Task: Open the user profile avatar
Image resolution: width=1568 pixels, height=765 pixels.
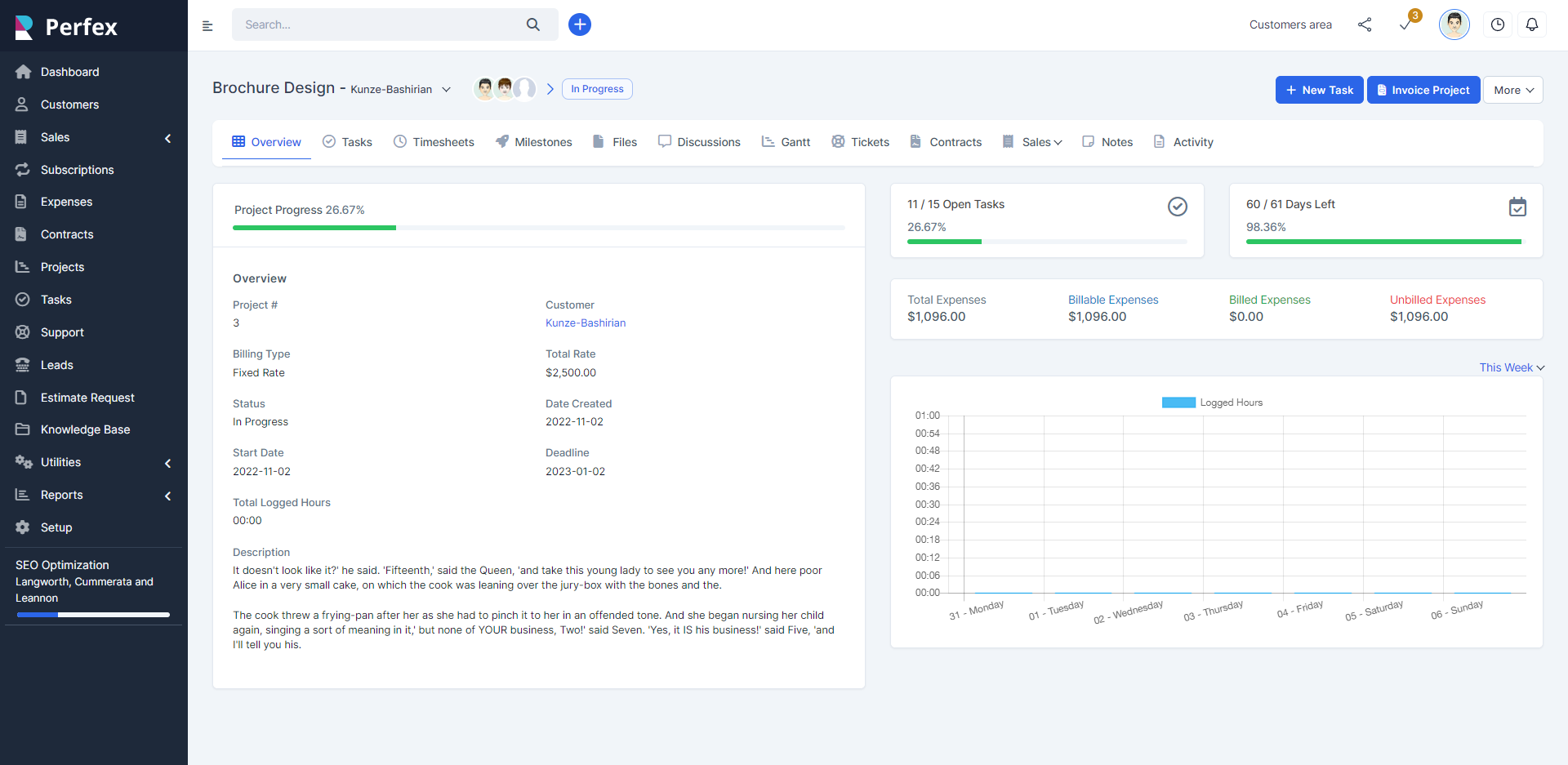Action: 1454,24
